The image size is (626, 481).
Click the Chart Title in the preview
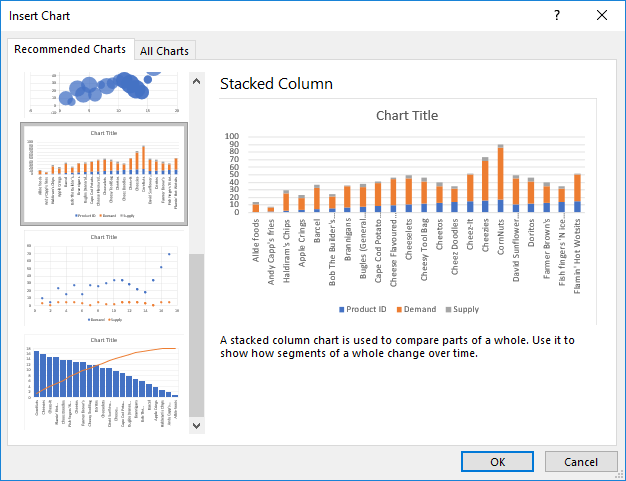(x=406, y=115)
